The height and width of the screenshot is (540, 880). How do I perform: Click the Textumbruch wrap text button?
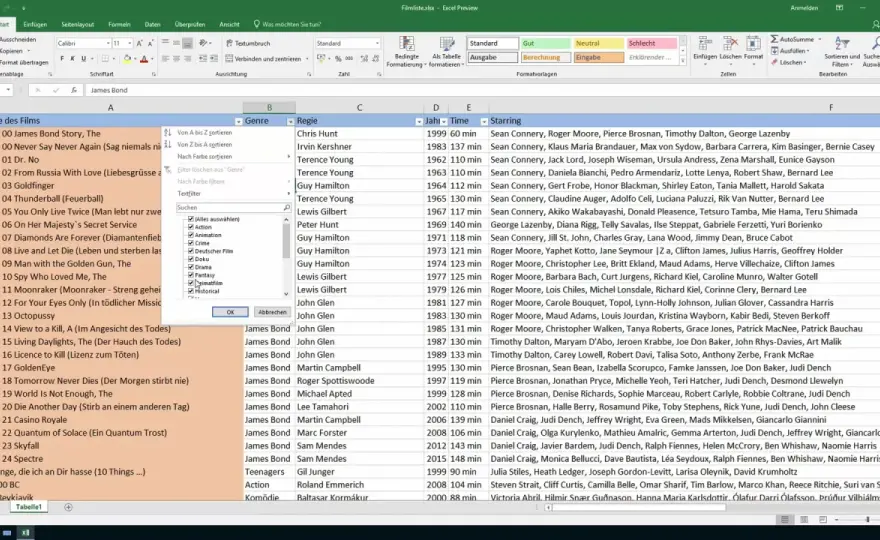pos(248,43)
